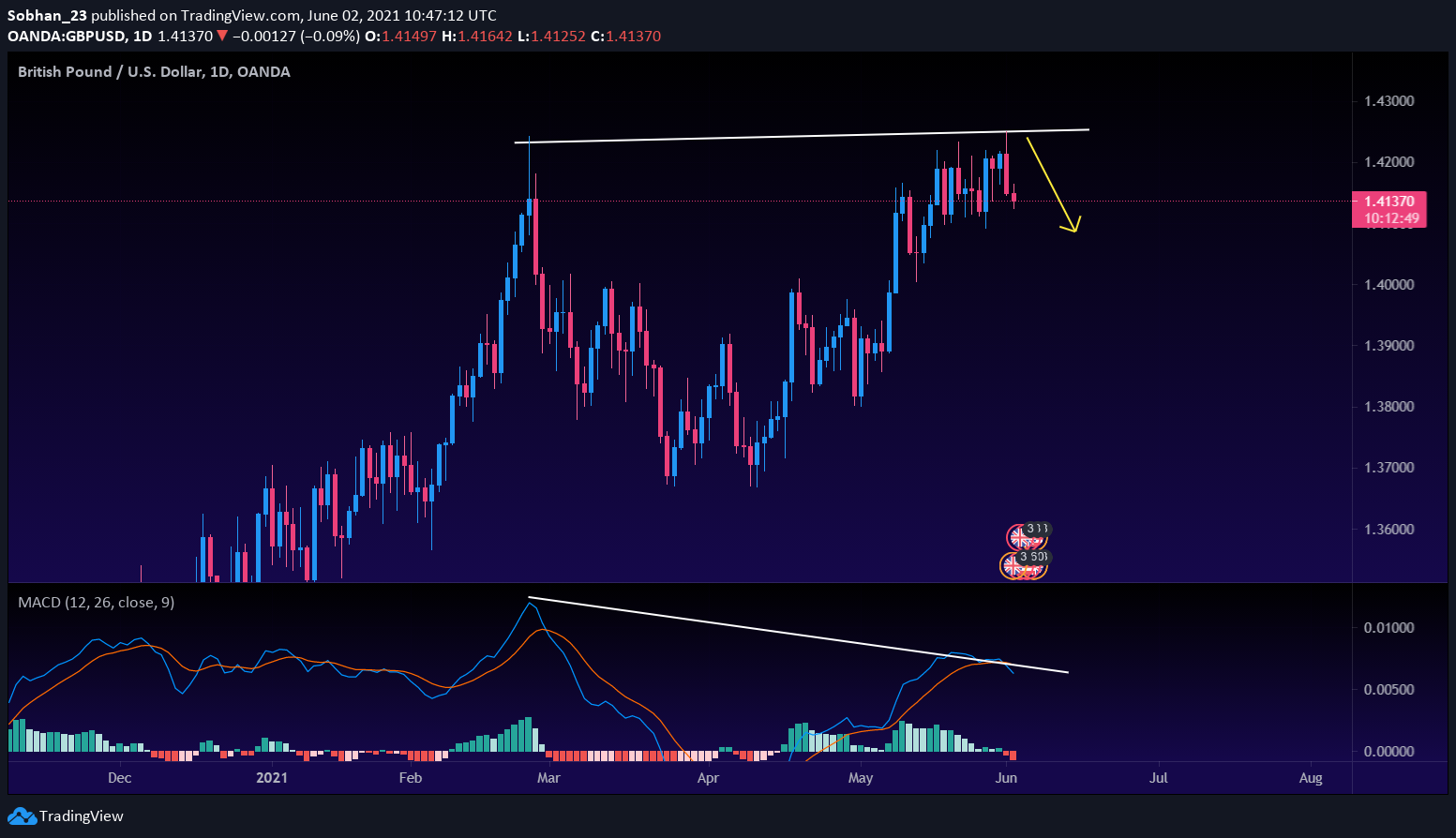1456x838 pixels.
Task: Click the 1.37000 price axis label
Action: coord(1389,468)
